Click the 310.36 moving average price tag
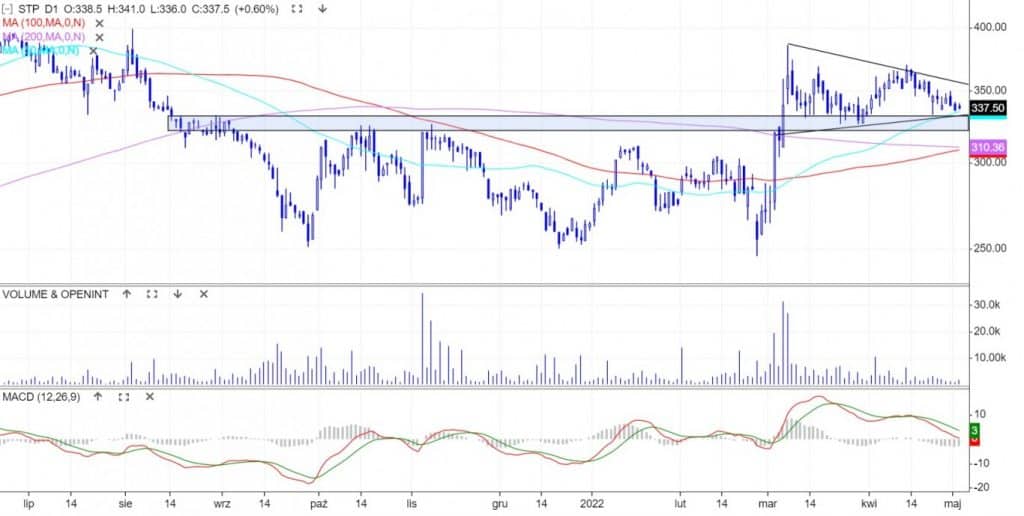Screen dimensions: 1024x516 987,147
